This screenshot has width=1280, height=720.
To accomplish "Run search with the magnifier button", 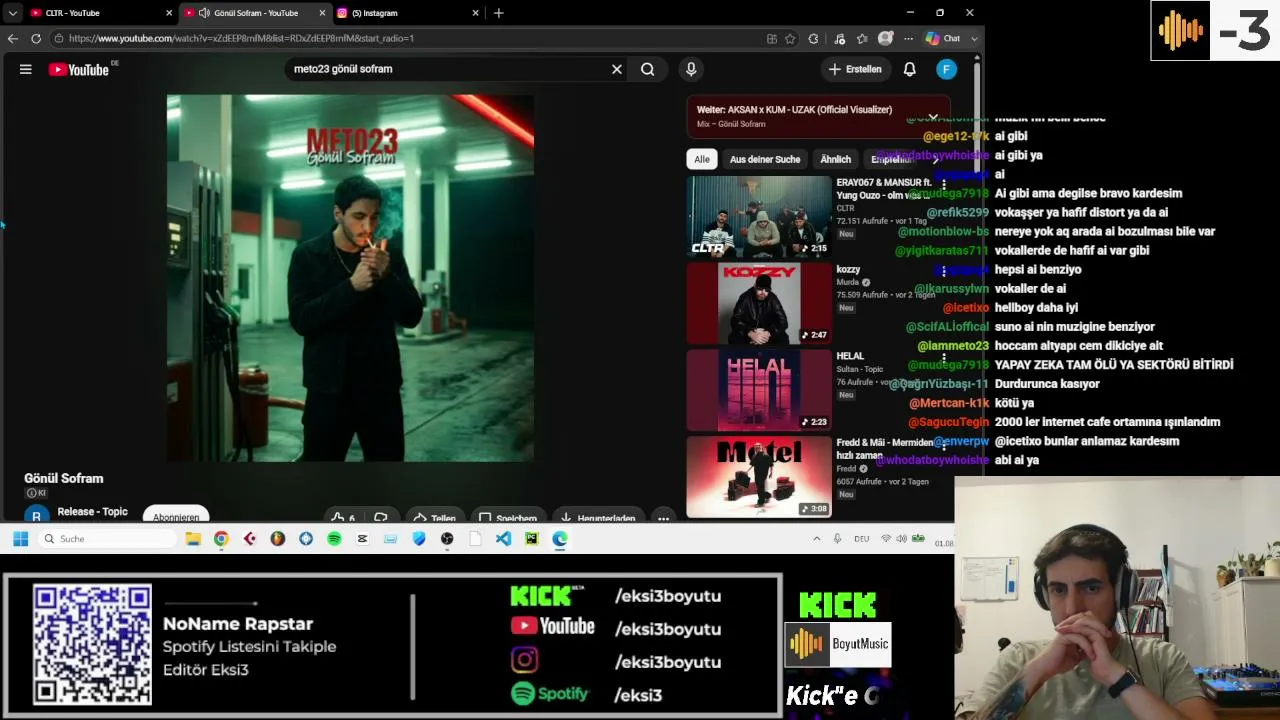I will [x=648, y=69].
